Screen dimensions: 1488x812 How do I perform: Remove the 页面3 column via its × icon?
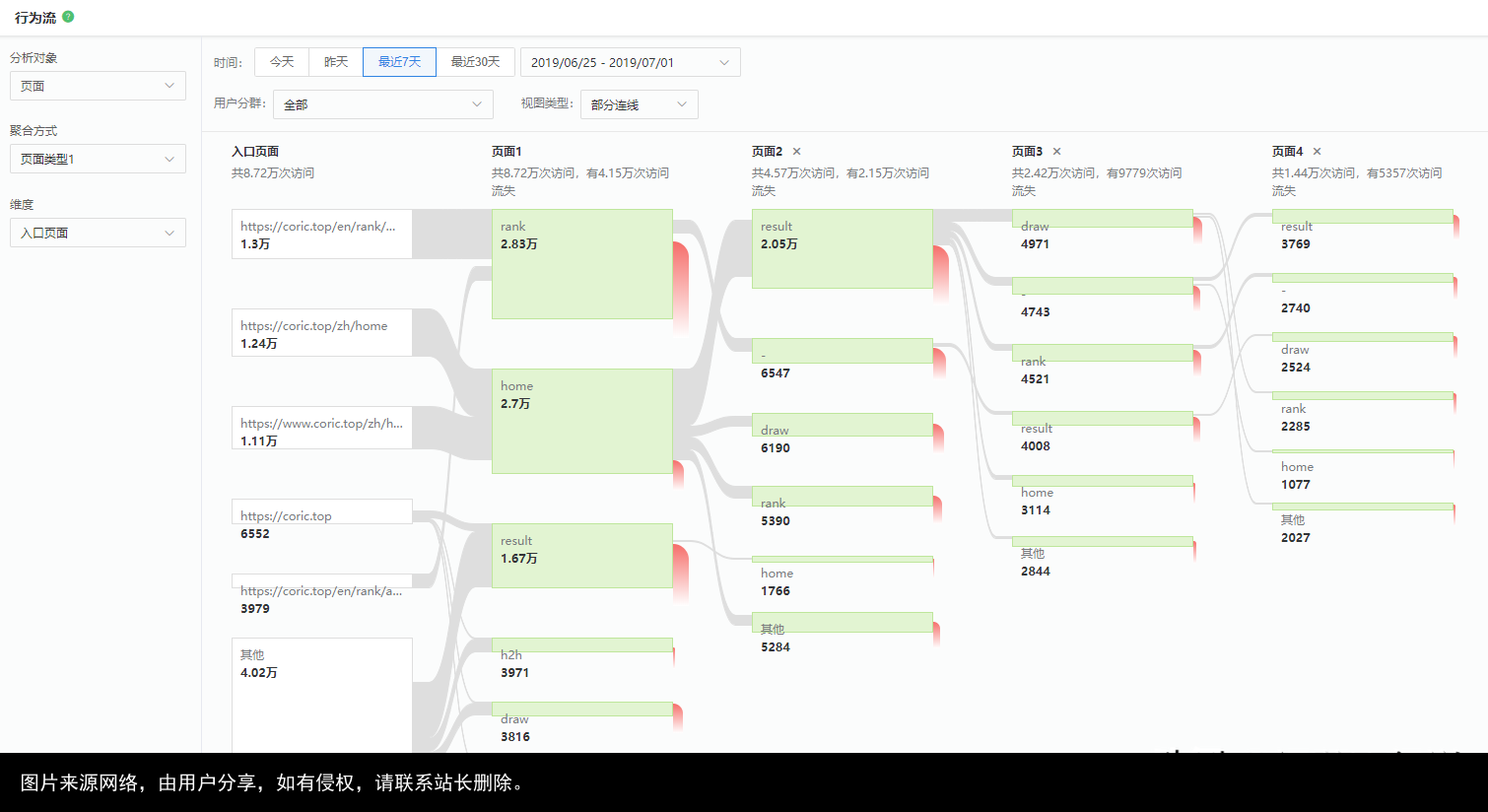tap(1055, 151)
